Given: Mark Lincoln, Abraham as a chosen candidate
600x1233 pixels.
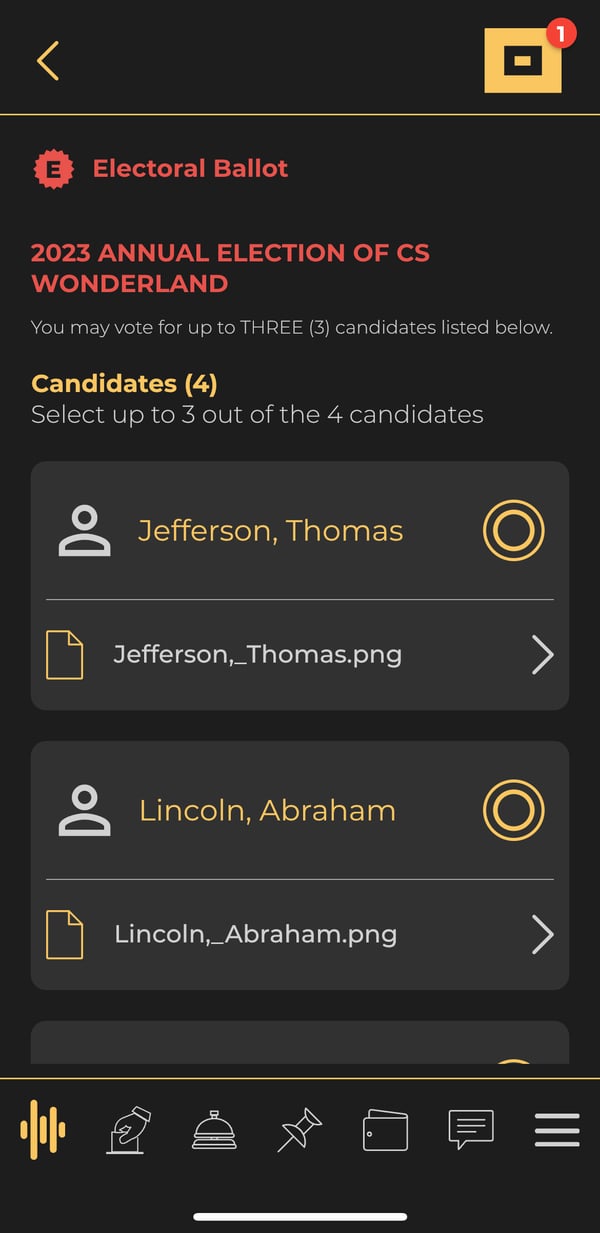Looking at the screenshot, I should [513, 810].
